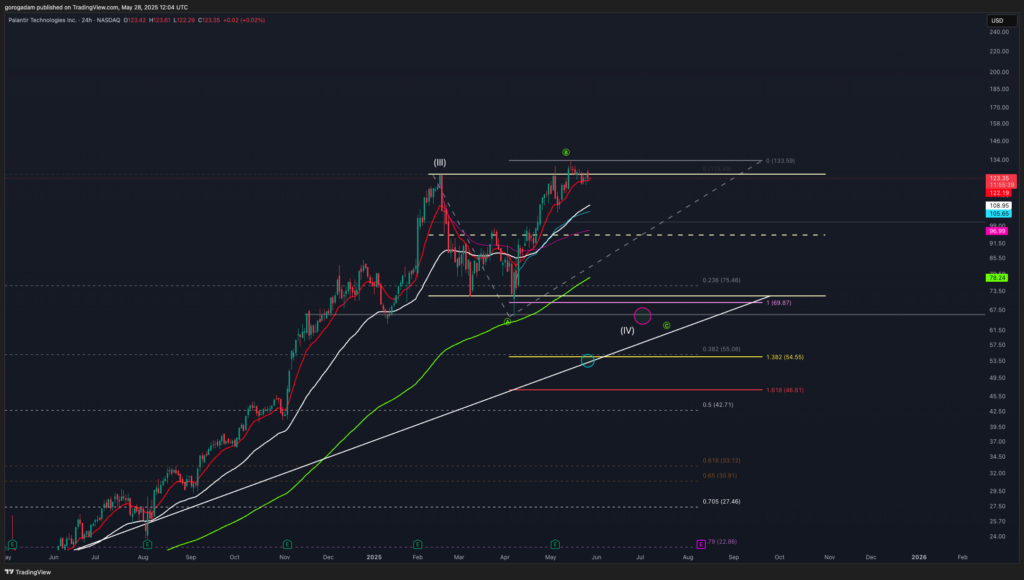Viewport: 1024px width, 580px height.
Task: Select the (IV) Elliott wave label
Action: click(627, 330)
